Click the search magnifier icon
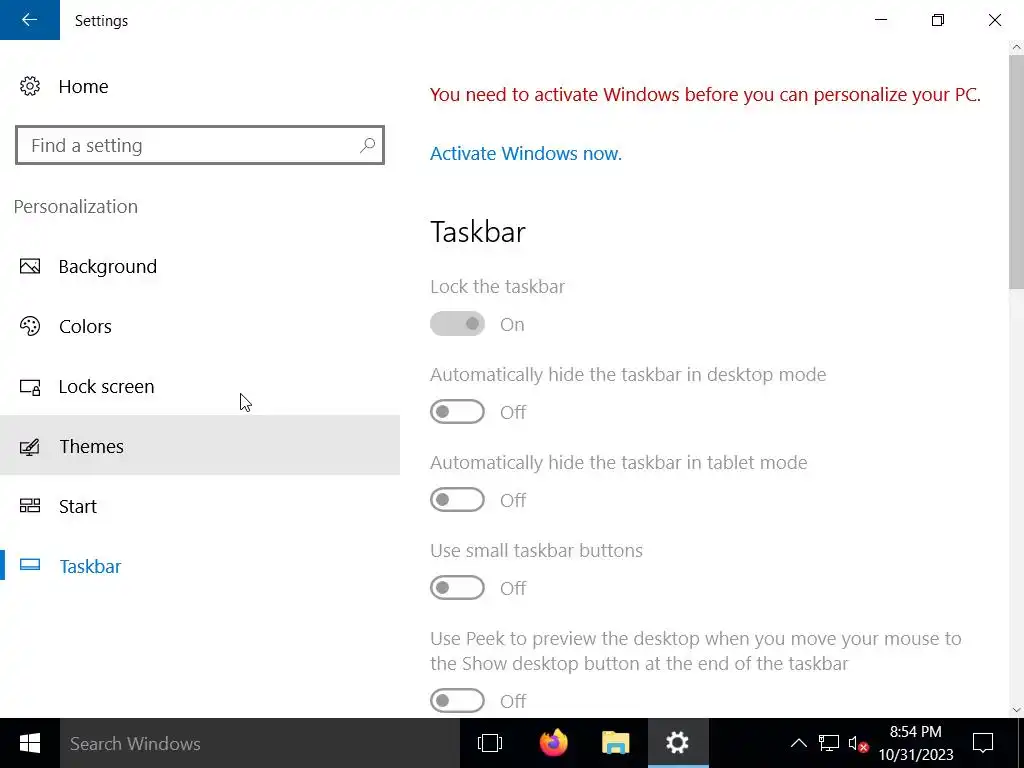1024x768 pixels. tap(368, 145)
